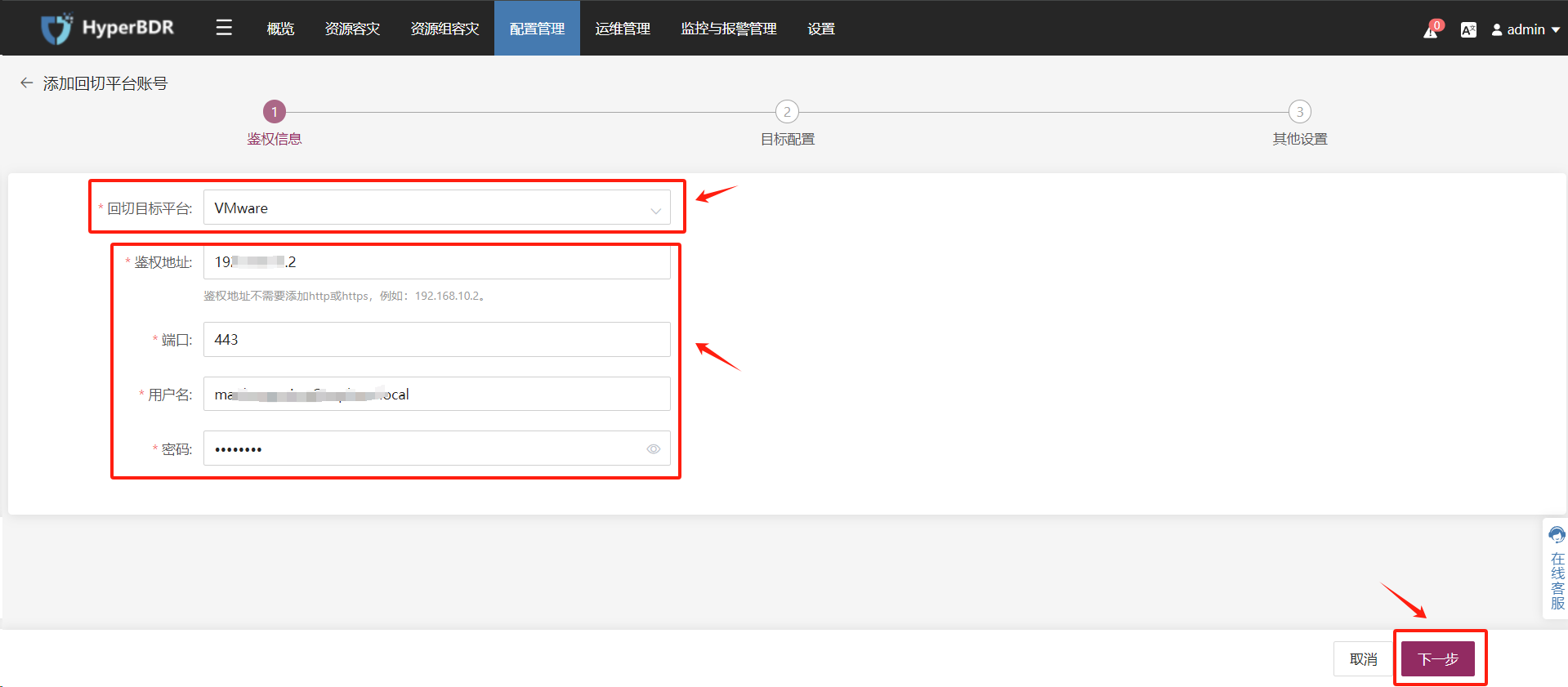This screenshot has width=1568, height=687.
Task: Focus the 用户名 input field
Action: tap(437, 394)
